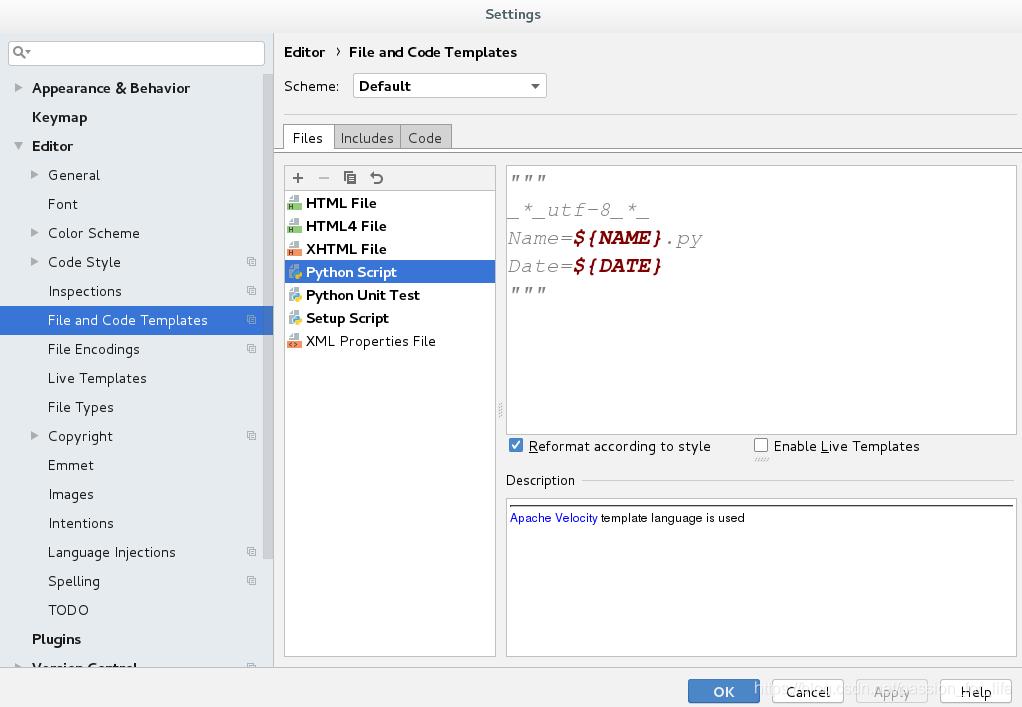Viewport: 1022px width, 707px height.
Task: Select Language Injections settings
Action: point(111,553)
